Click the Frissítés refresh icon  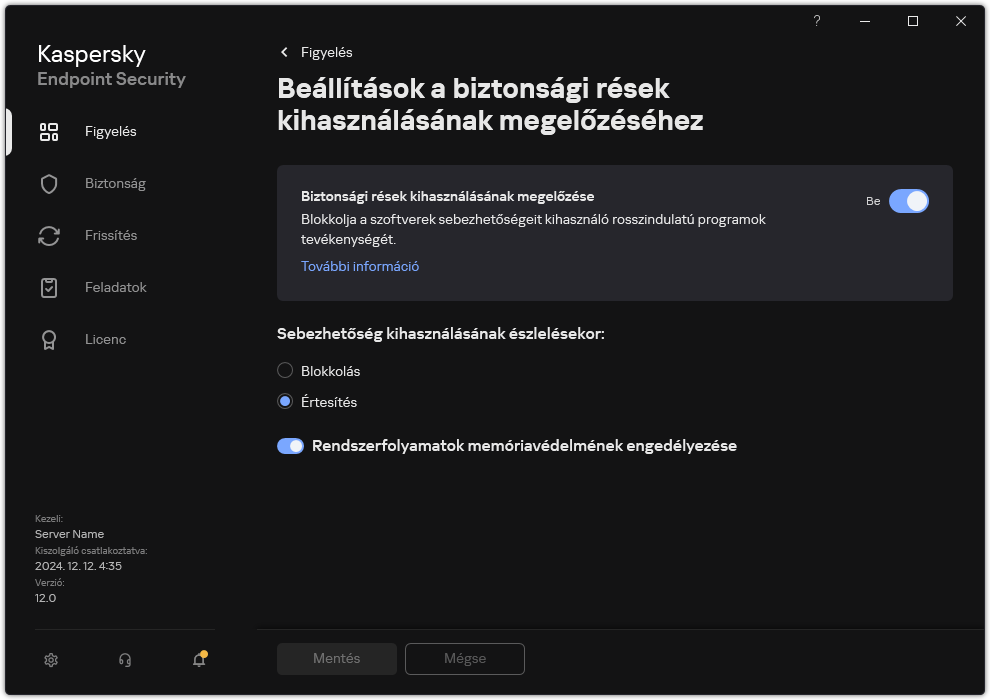pyautogui.click(x=49, y=235)
